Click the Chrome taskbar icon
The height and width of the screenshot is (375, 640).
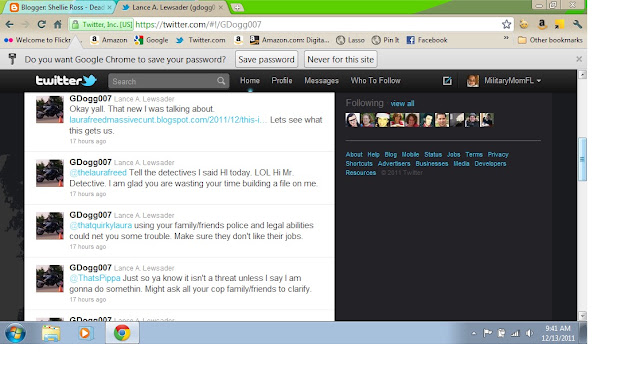pyautogui.click(x=122, y=333)
